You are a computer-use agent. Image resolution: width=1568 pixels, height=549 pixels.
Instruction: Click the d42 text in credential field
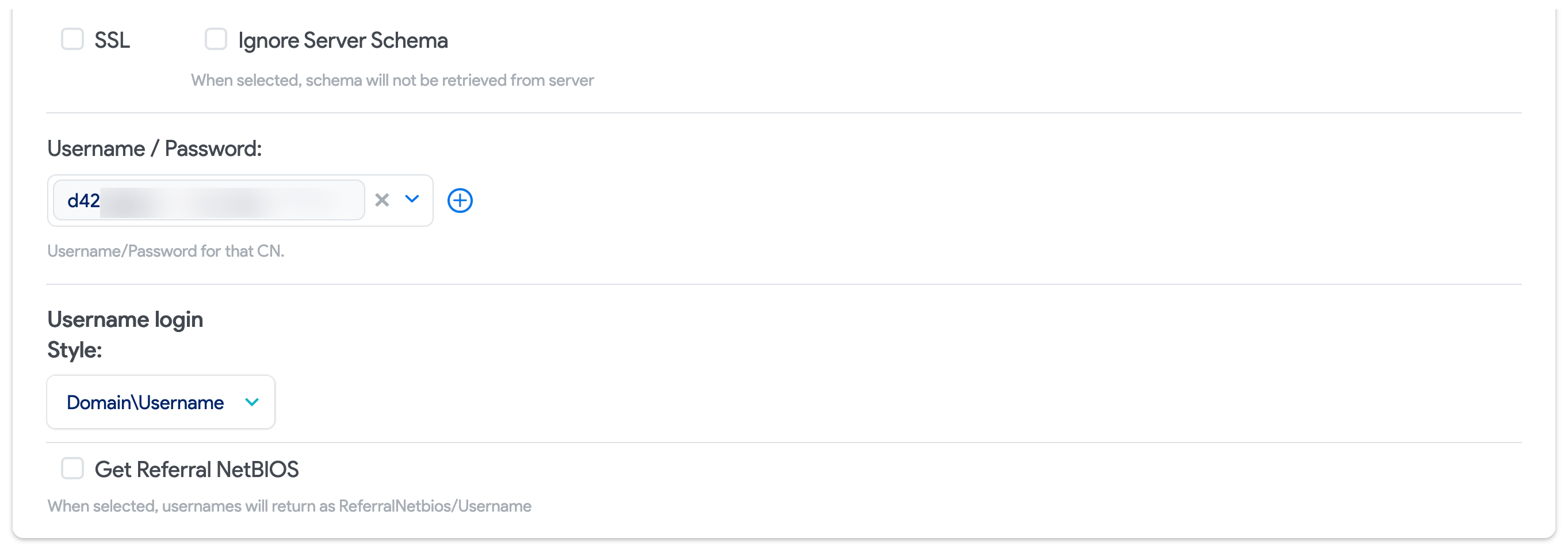(83, 200)
